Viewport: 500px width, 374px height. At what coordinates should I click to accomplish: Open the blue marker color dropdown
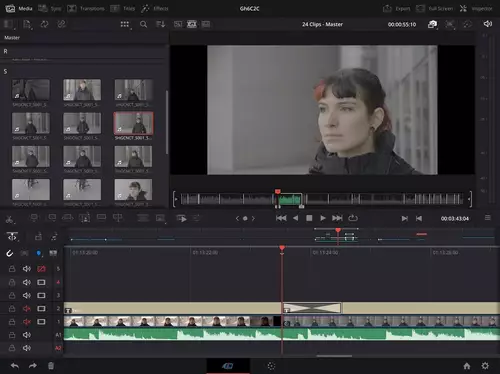tap(39, 253)
